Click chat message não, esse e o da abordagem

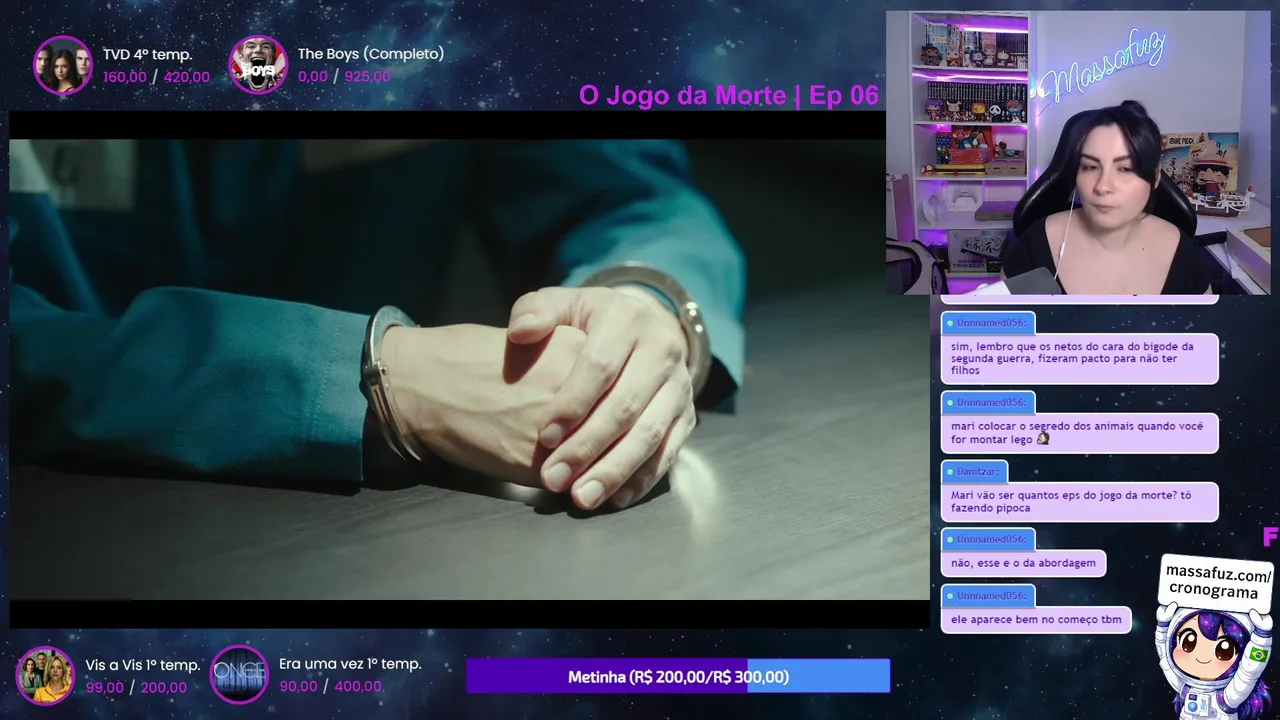[1023, 563]
